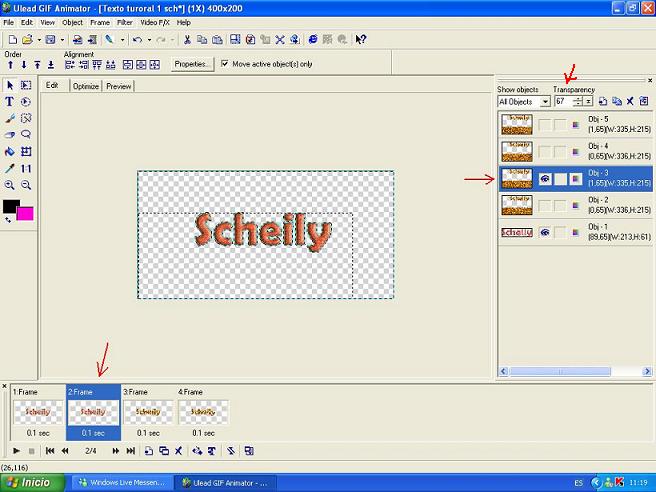Show Obj - 2 visibility box
Screen dimensions: 656x492
coord(544,205)
